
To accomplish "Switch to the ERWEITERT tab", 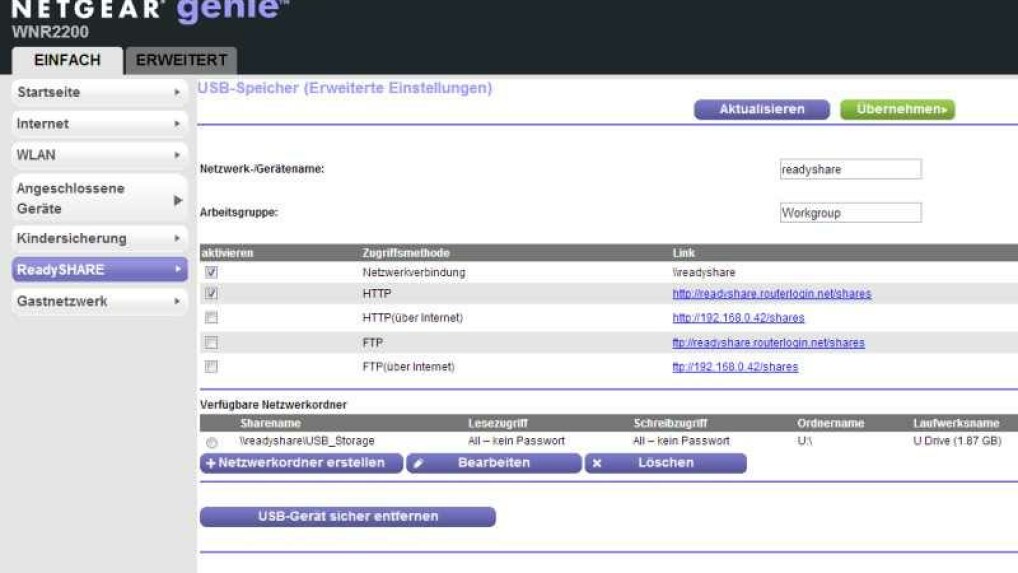I will tap(181, 60).
